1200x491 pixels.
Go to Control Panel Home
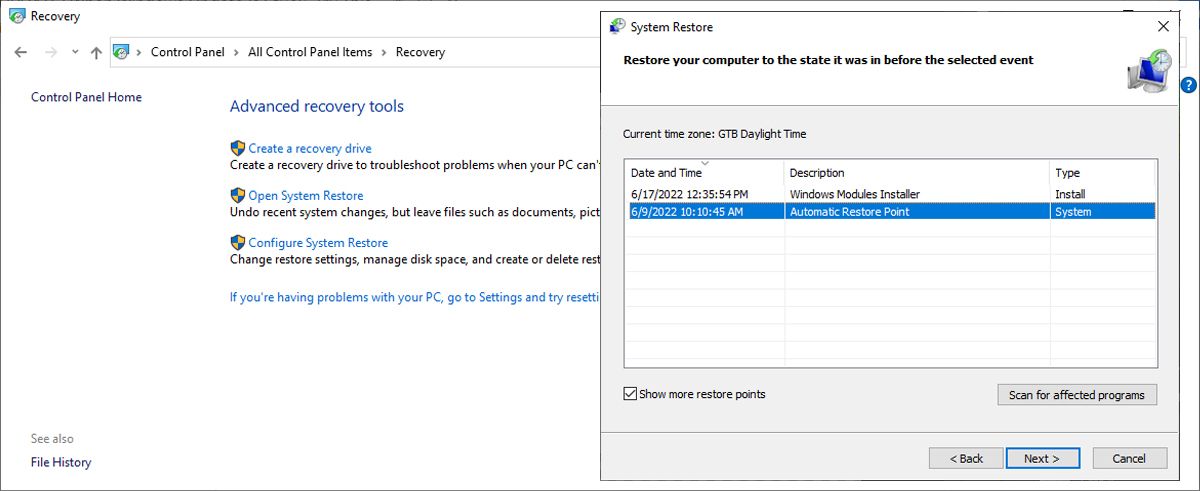tap(86, 97)
